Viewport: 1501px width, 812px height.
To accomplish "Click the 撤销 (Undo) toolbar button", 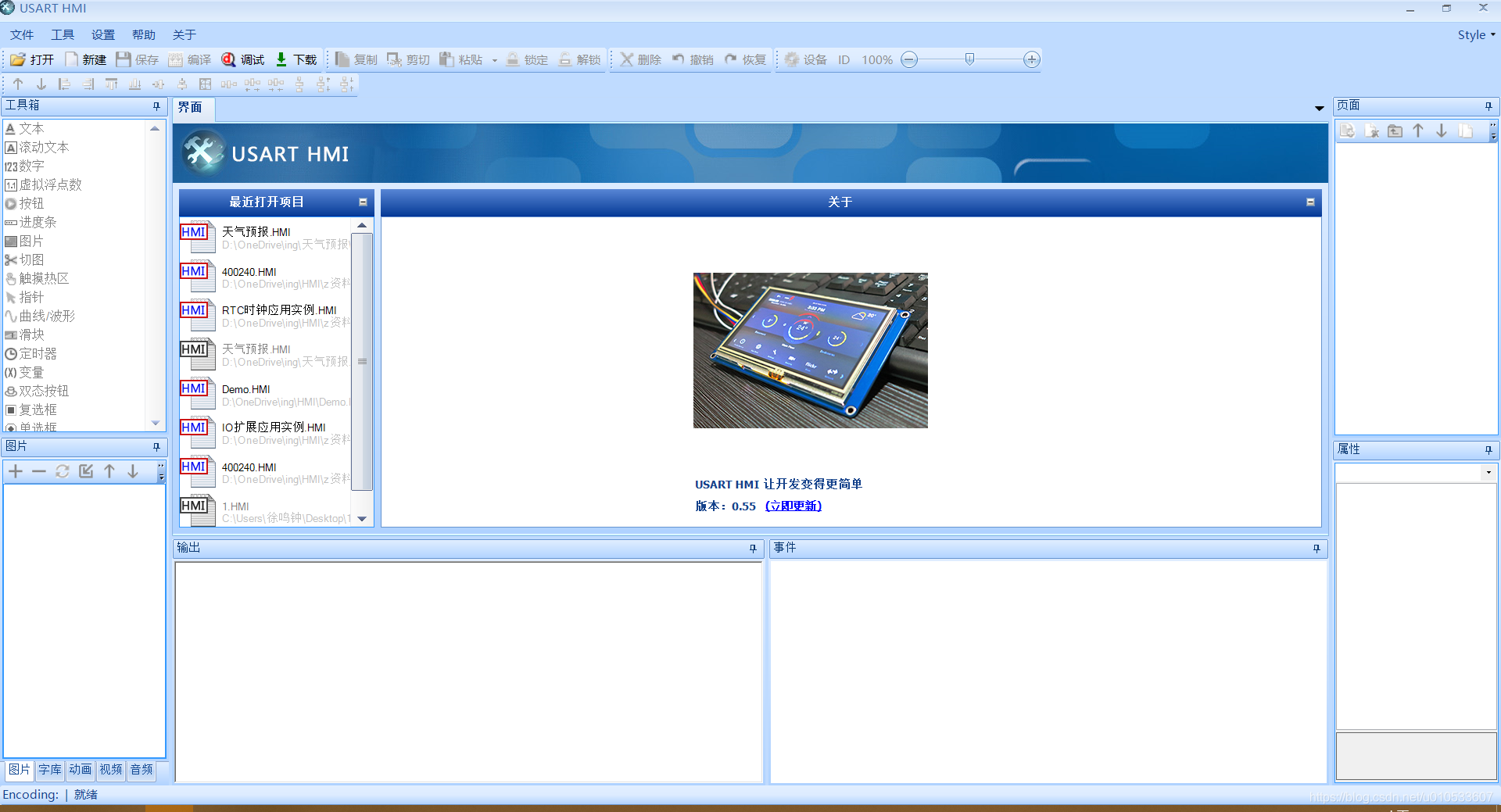I will (693, 59).
